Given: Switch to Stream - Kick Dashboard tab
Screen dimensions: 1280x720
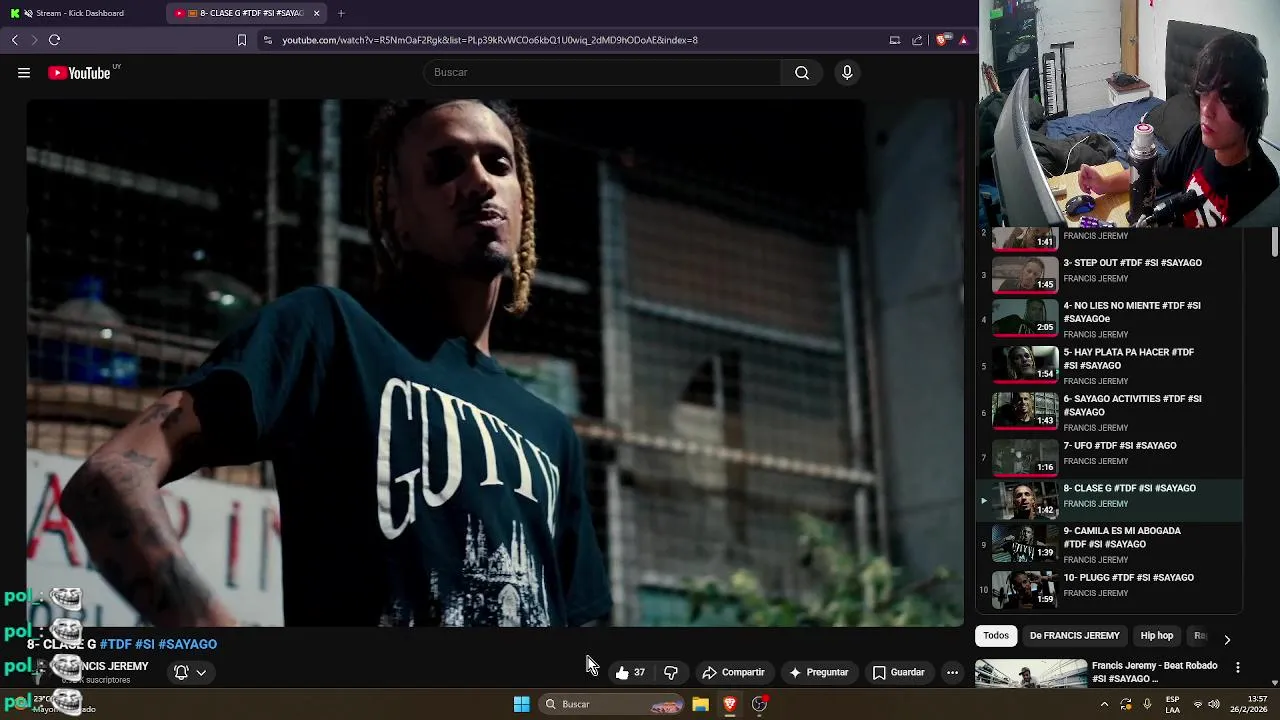Looking at the screenshot, I should pos(80,13).
